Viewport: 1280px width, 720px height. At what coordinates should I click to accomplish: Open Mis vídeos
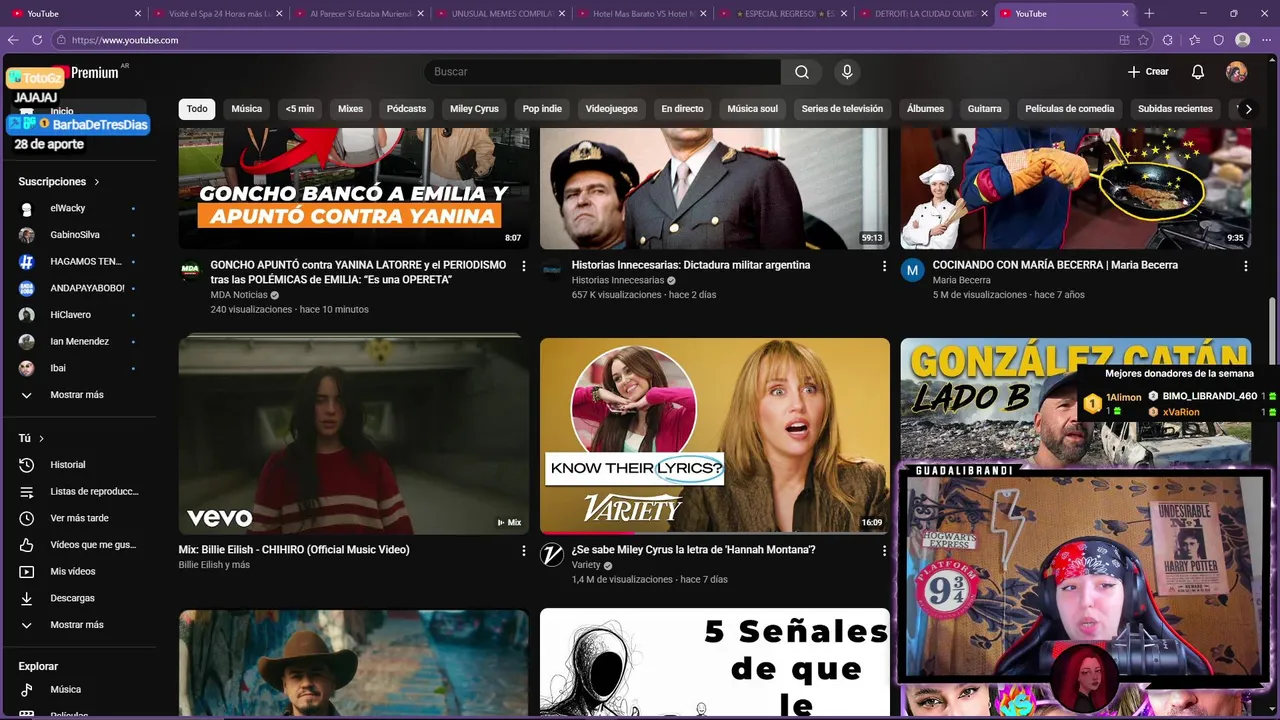tap(78, 572)
